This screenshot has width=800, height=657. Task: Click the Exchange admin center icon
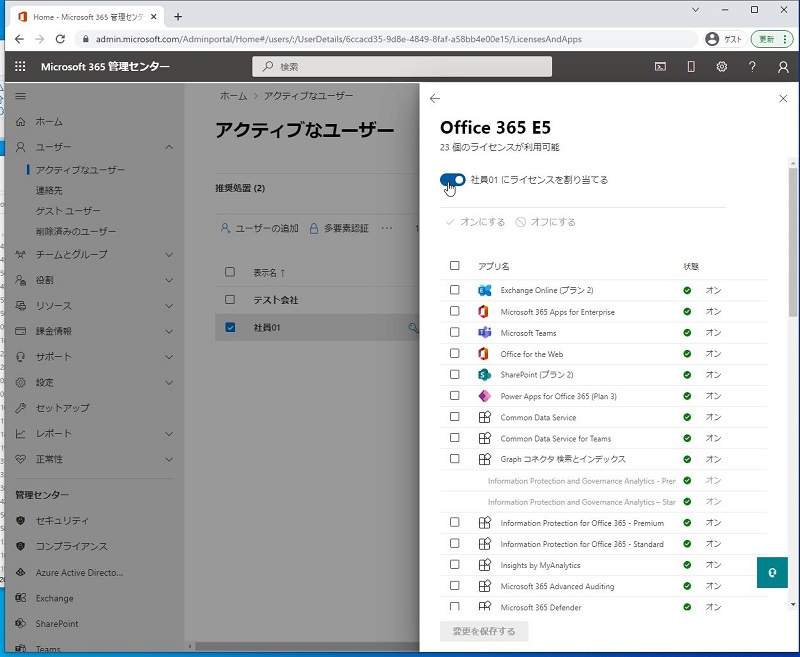tap(20, 598)
